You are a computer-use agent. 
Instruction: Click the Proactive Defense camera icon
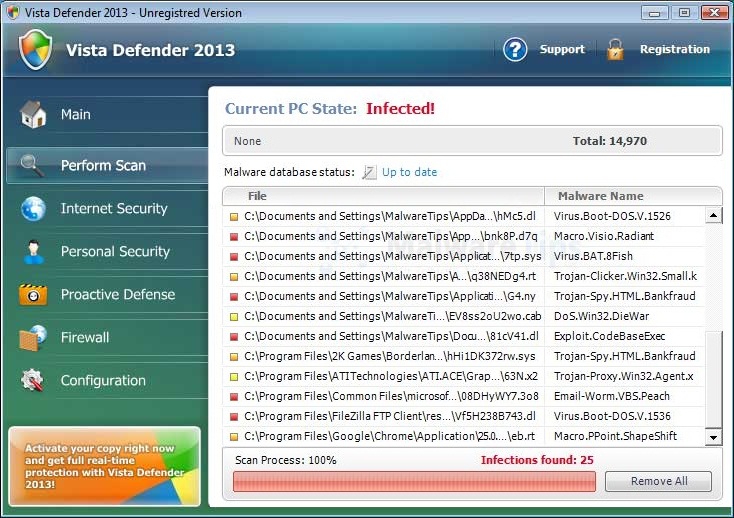33,294
